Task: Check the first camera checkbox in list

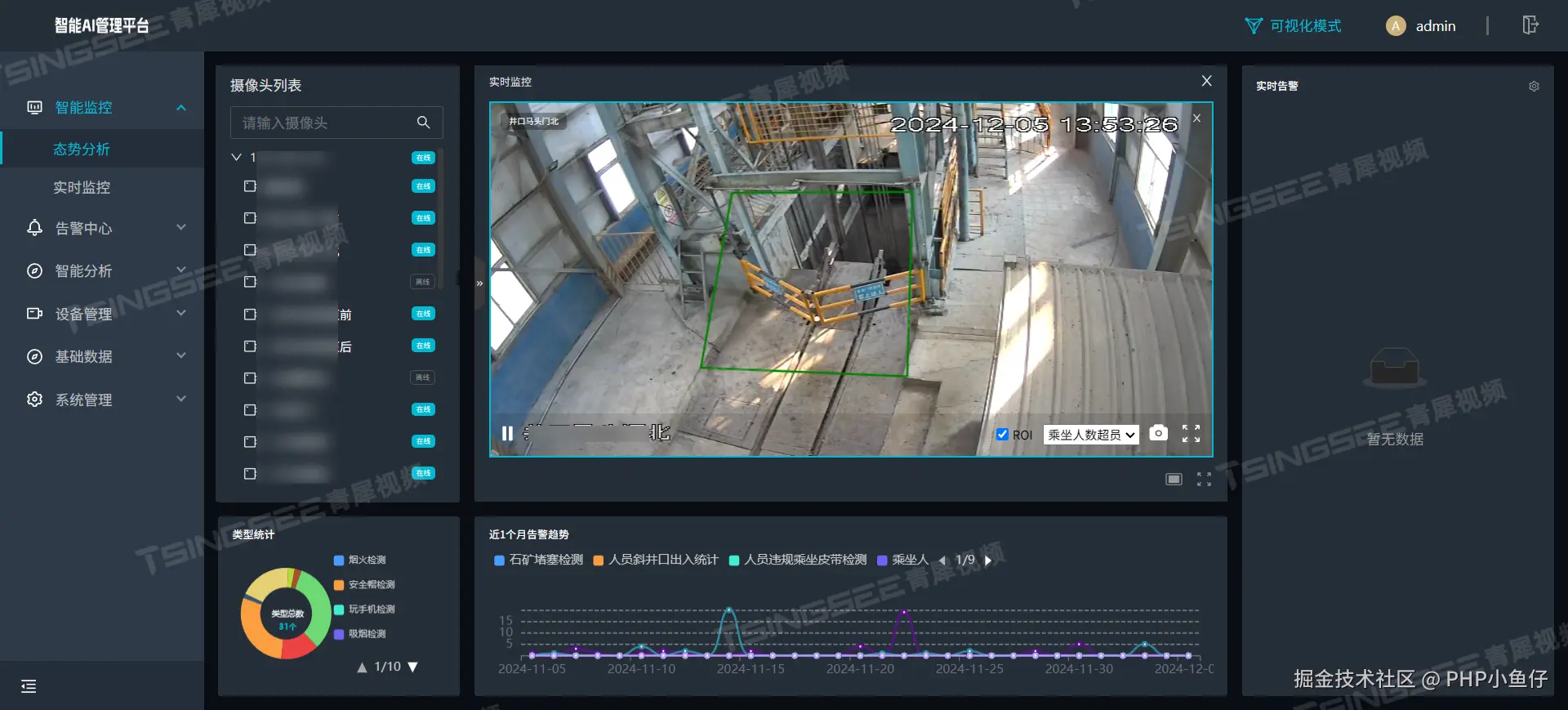Action: point(250,186)
